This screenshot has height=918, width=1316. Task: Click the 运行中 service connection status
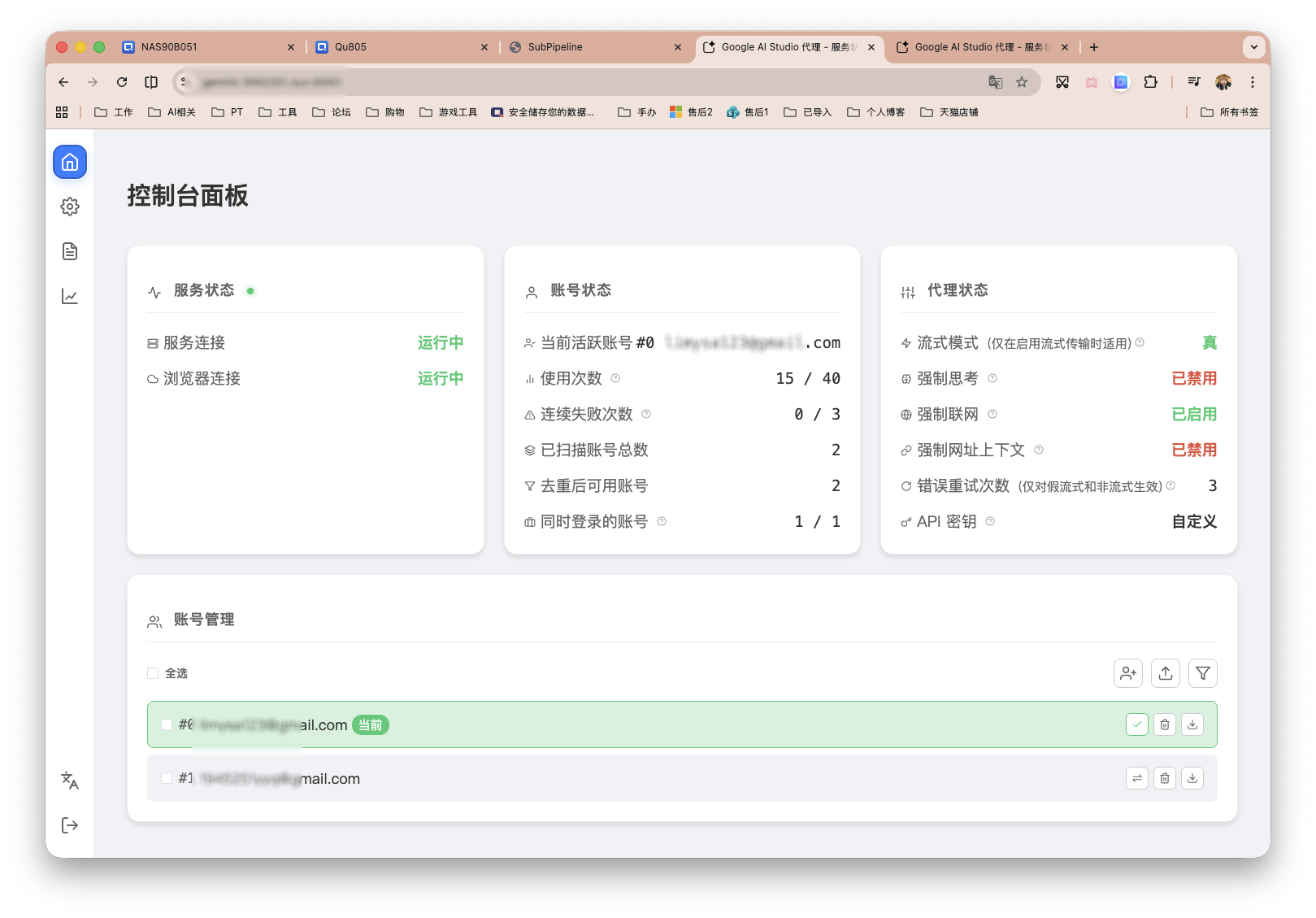pyautogui.click(x=440, y=342)
